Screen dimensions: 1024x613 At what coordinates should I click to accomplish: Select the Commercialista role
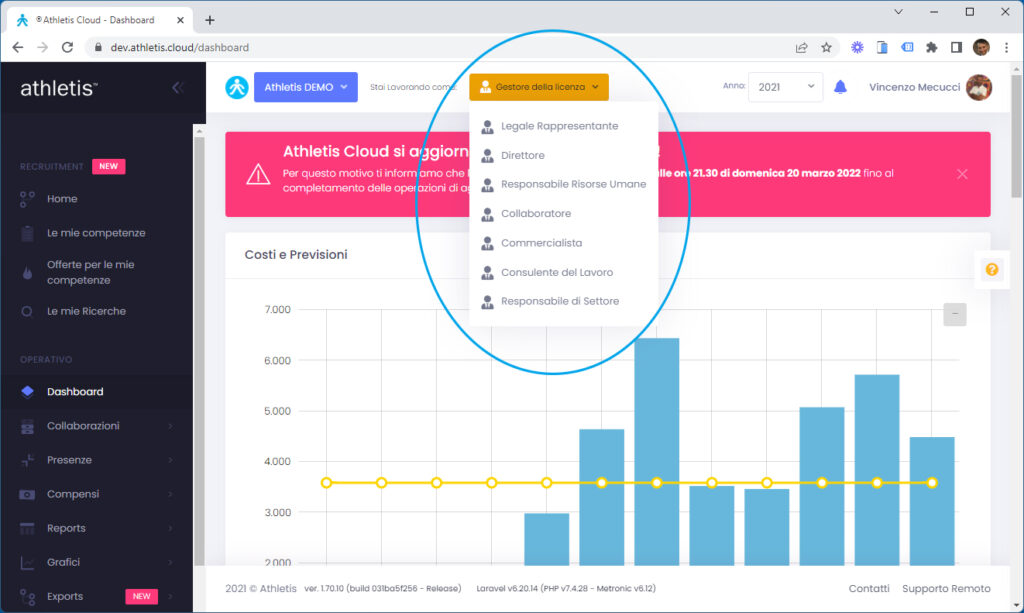563,243
